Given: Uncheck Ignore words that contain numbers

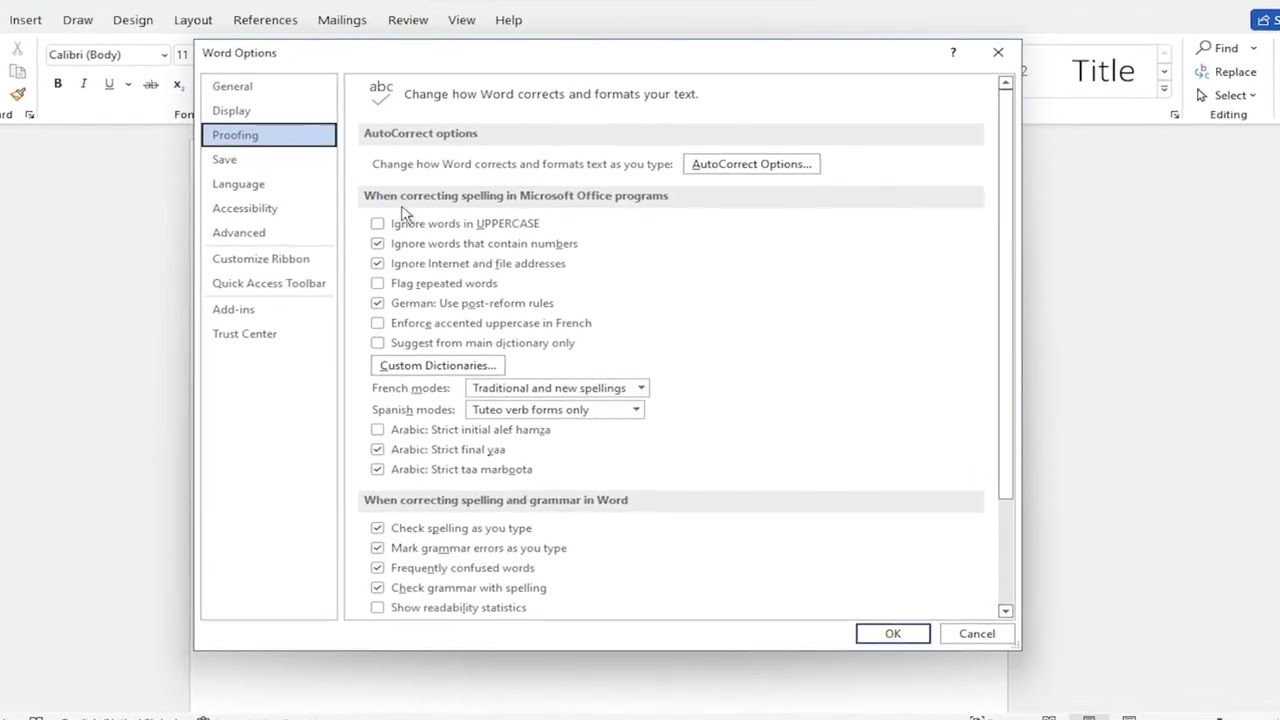Looking at the screenshot, I should [377, 244].
